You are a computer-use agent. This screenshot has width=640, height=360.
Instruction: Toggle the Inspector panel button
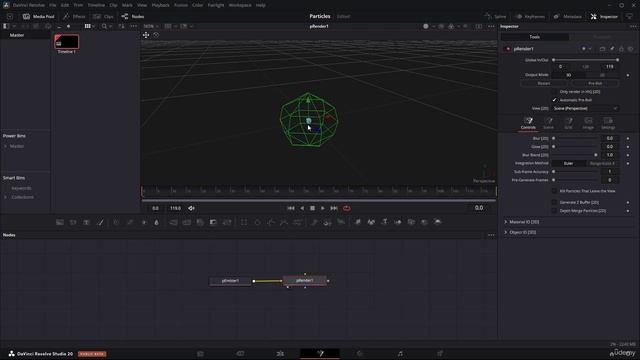604,16
